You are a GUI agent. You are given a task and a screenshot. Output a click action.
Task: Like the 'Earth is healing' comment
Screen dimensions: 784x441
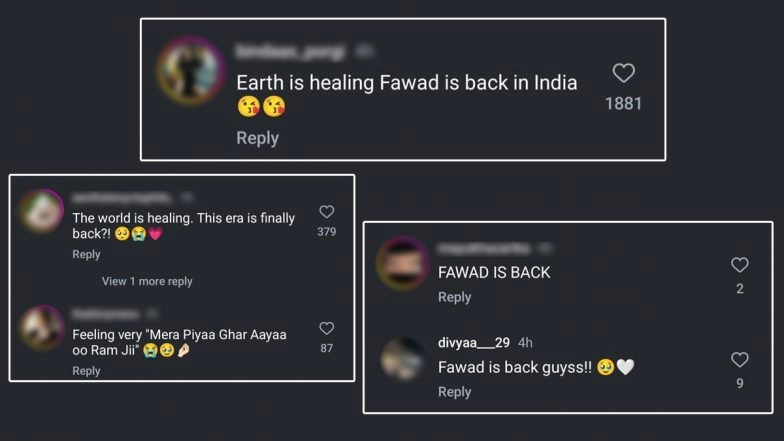click(624, 73)
